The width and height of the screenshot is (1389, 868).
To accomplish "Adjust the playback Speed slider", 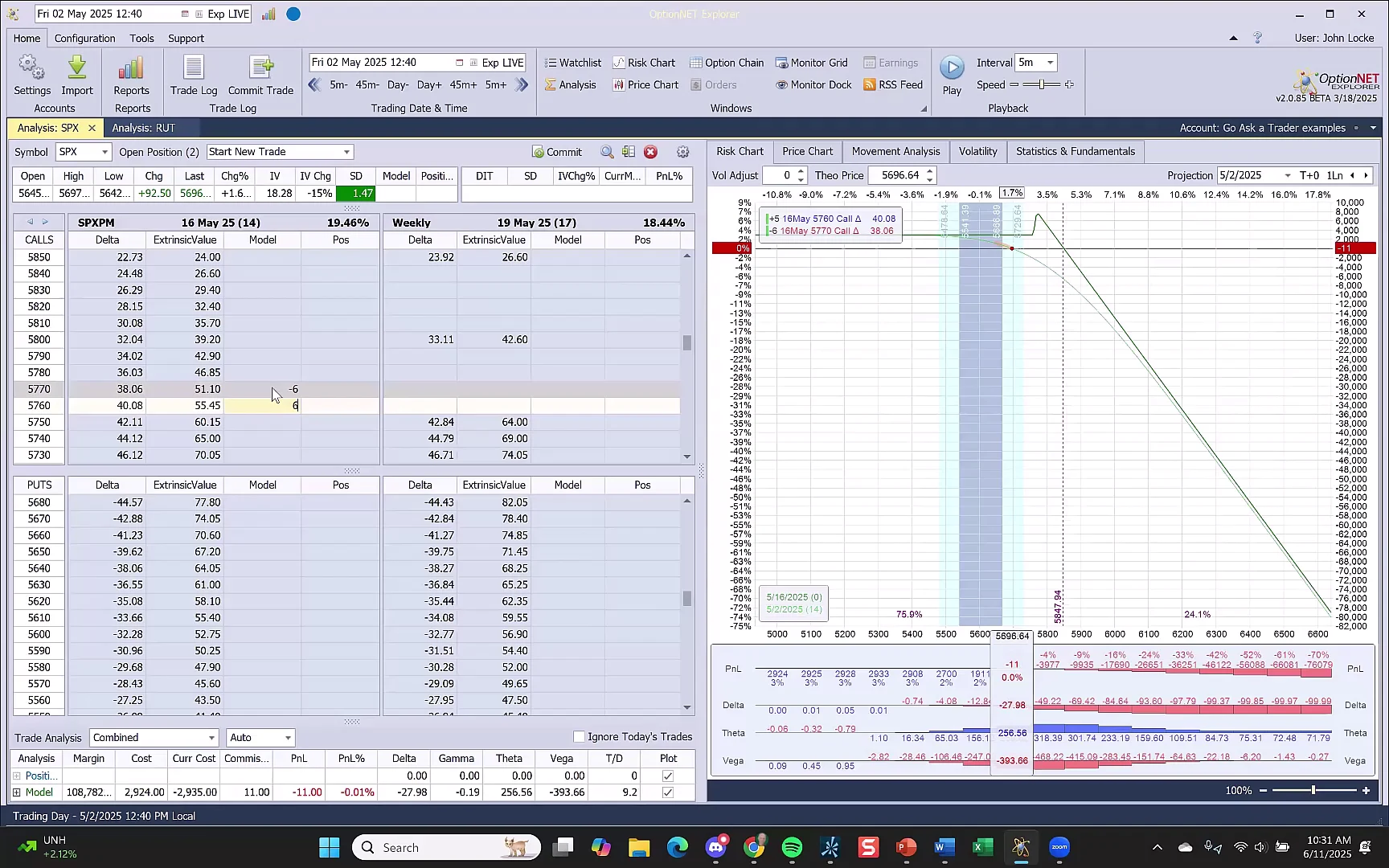I will click(x=1042, y=84).
